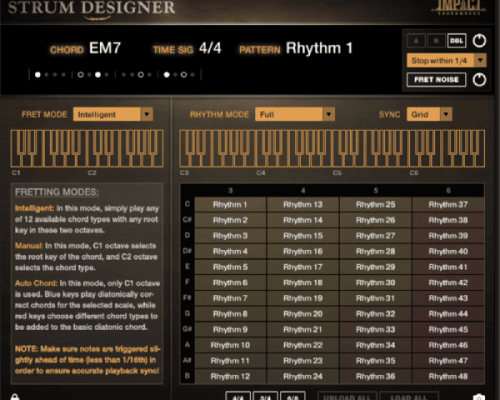The image size is (500, 400).
Task: Adjust the knob next to the DBL button
Action: [479, 41]
